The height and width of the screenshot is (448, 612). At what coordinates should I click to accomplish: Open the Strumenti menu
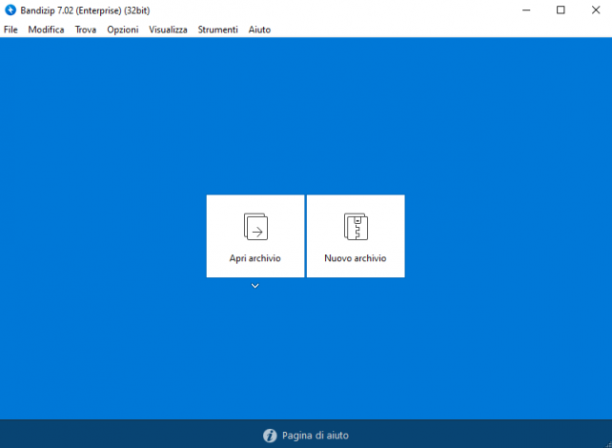(x=218, y=30)
